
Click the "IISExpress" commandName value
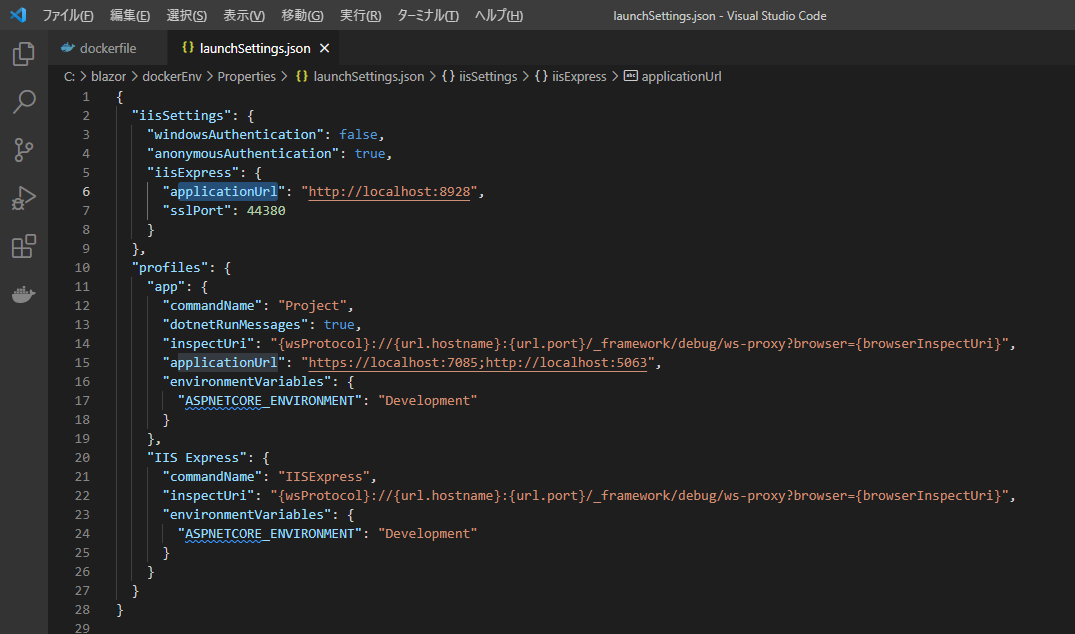[324, 476]
